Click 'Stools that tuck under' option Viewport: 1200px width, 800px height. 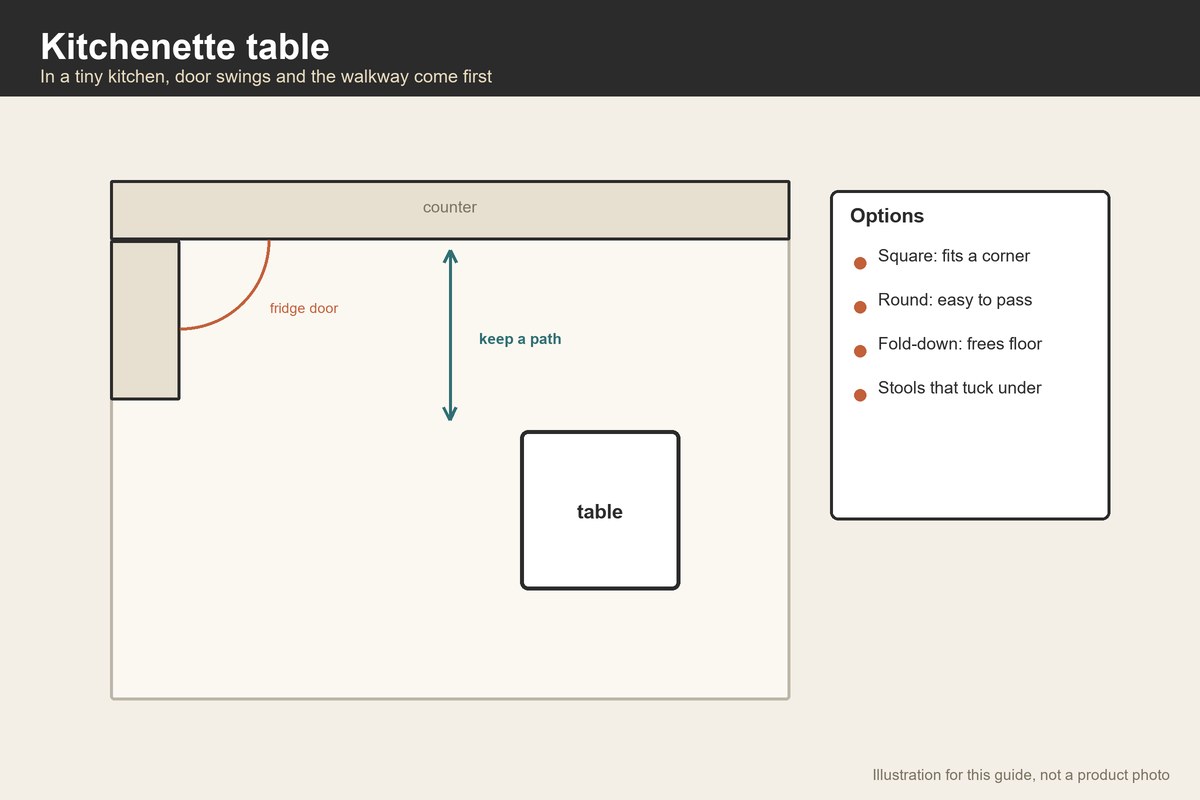pos(959,388)
